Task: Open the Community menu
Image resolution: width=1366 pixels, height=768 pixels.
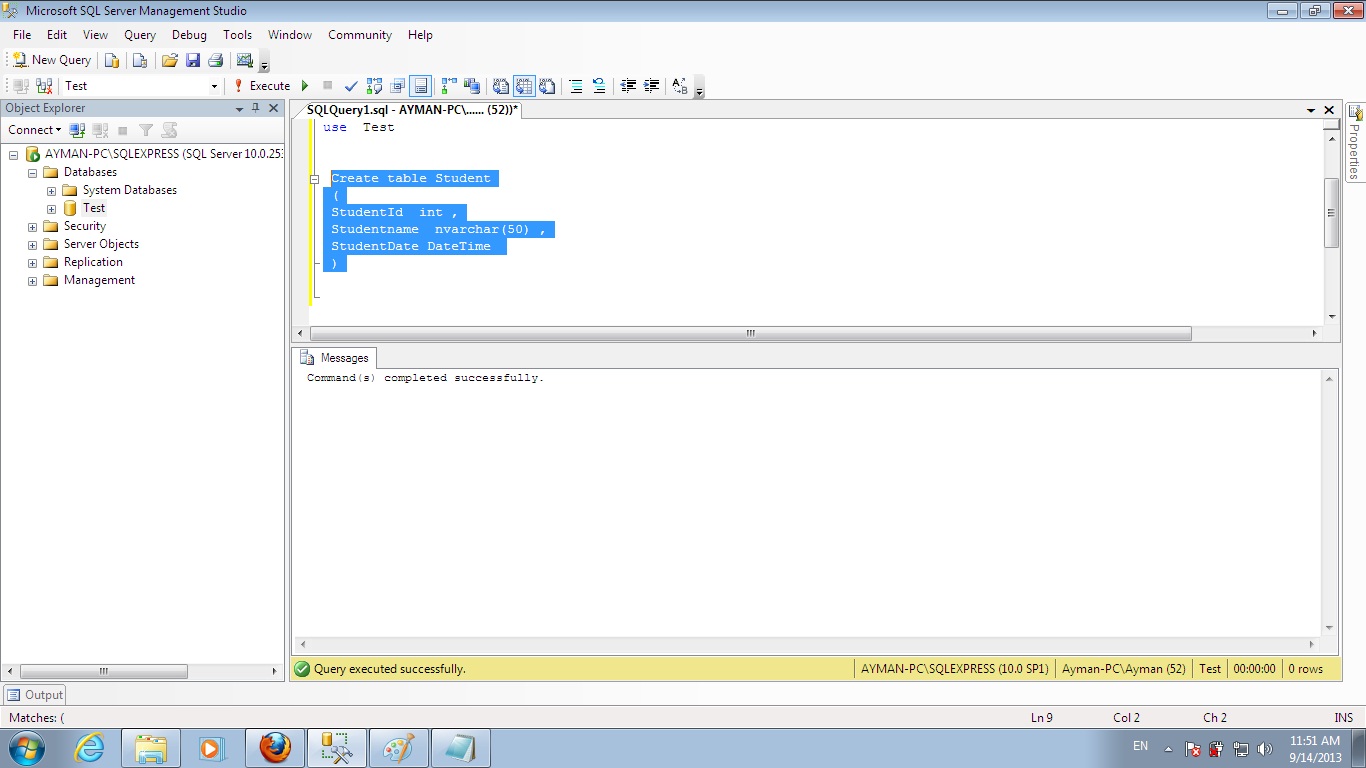Action: point(360,35)
